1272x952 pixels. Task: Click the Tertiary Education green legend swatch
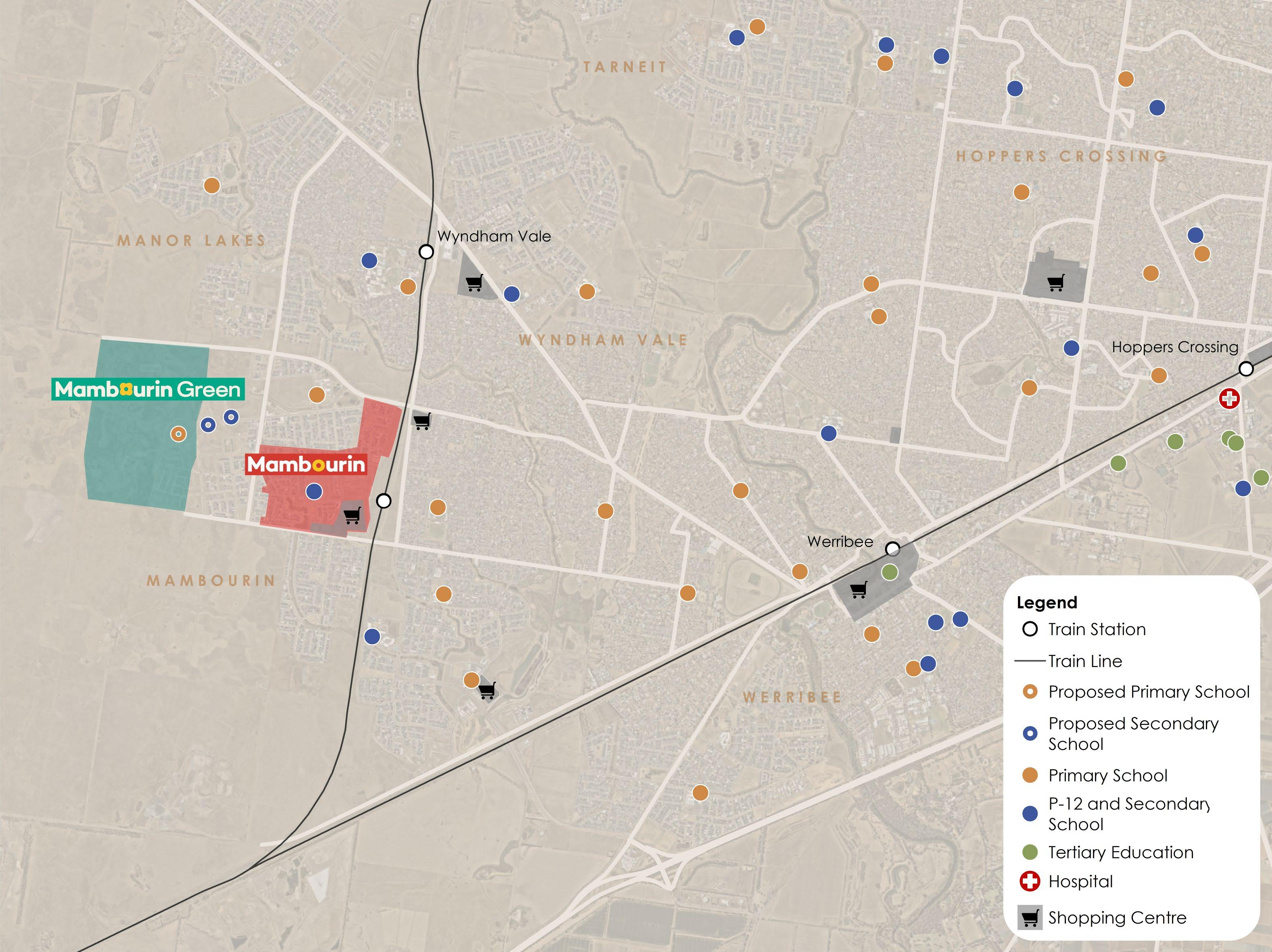1030,852
